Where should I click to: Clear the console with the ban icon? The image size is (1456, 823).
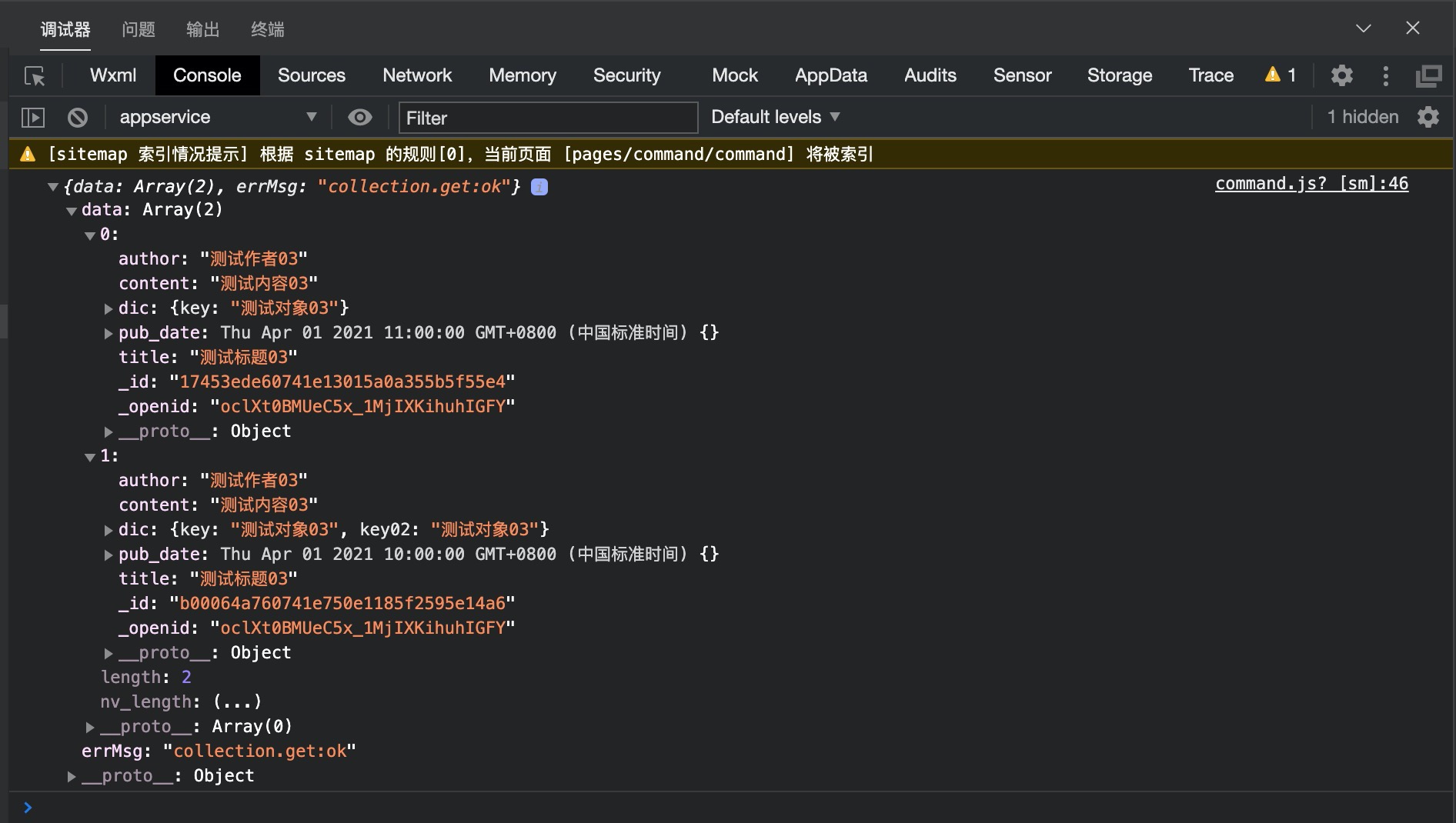[77, 117]
